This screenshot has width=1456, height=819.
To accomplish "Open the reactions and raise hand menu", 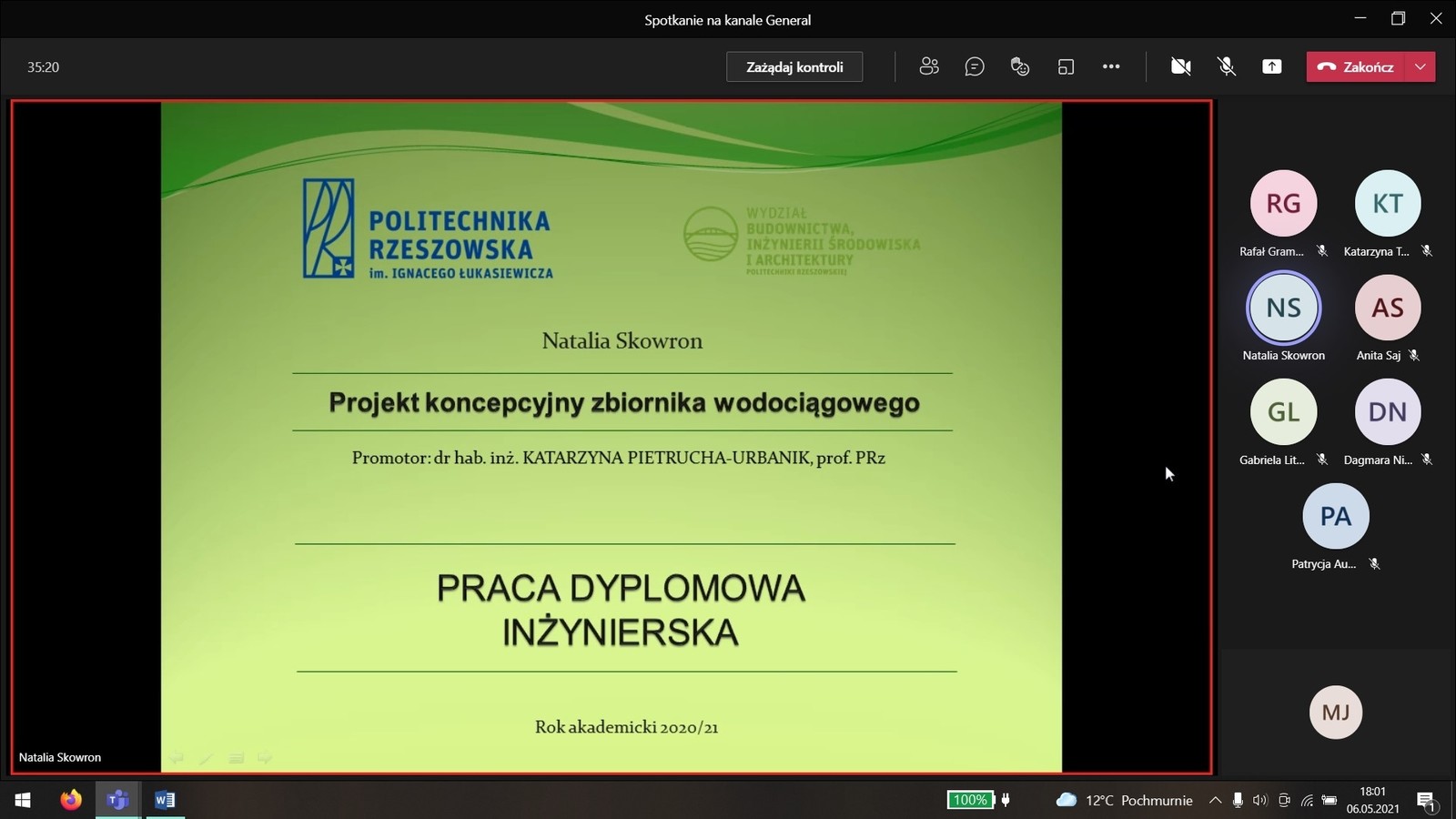I will tap(1020, 66).
